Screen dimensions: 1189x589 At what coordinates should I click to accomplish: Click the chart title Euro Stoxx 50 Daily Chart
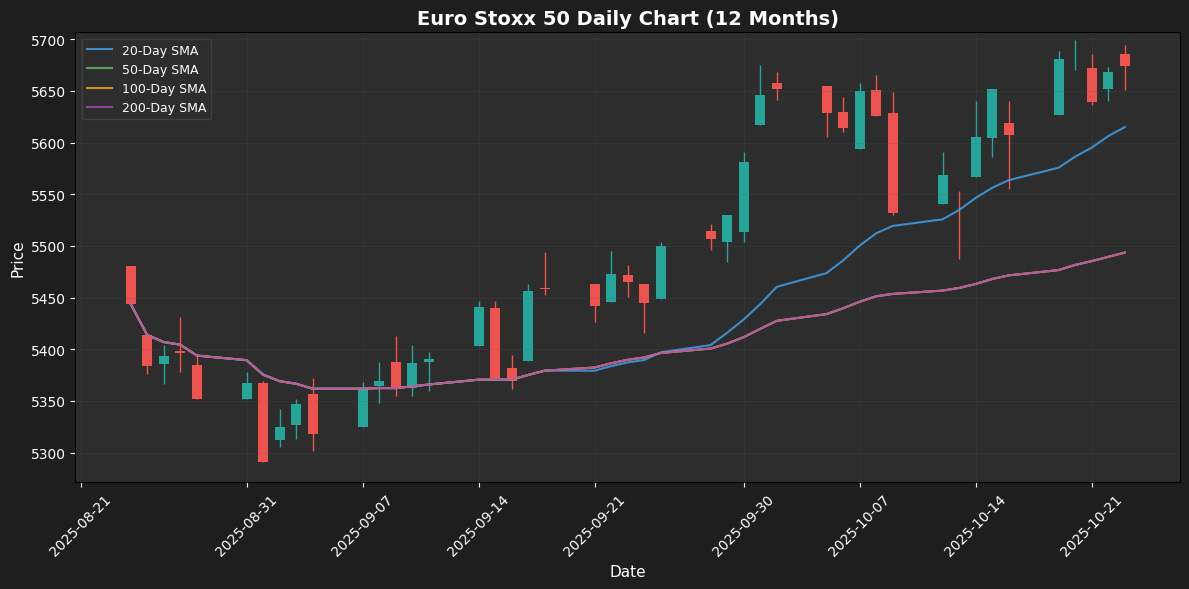627,19
